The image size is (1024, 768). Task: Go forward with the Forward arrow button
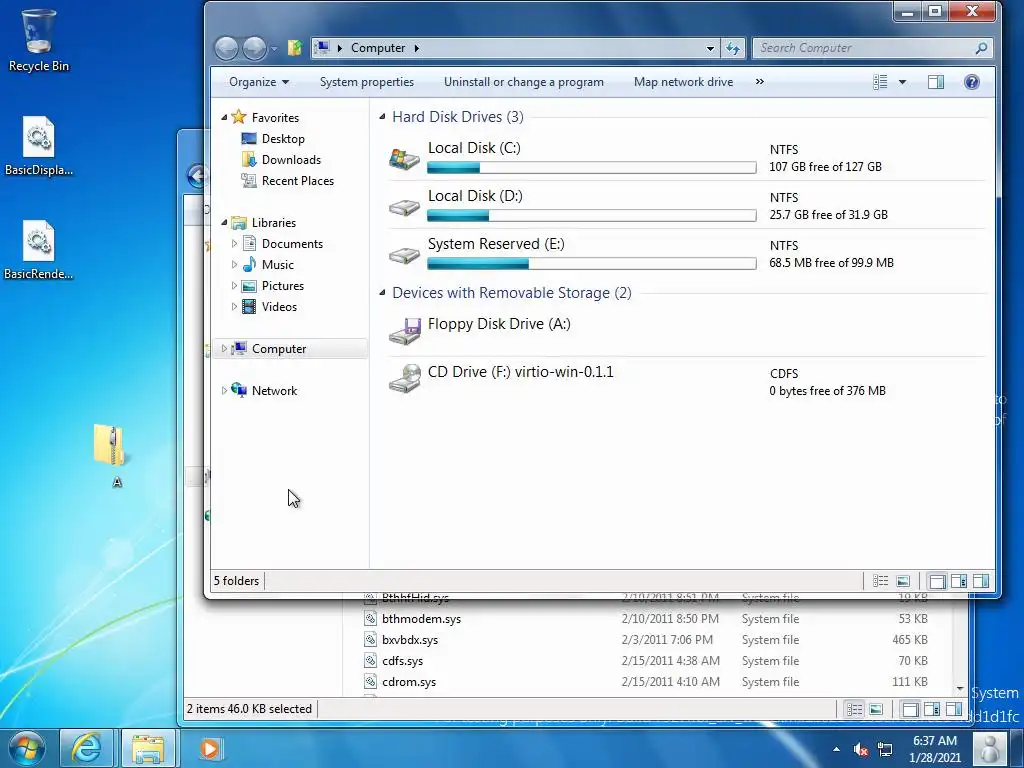(254, 48)
